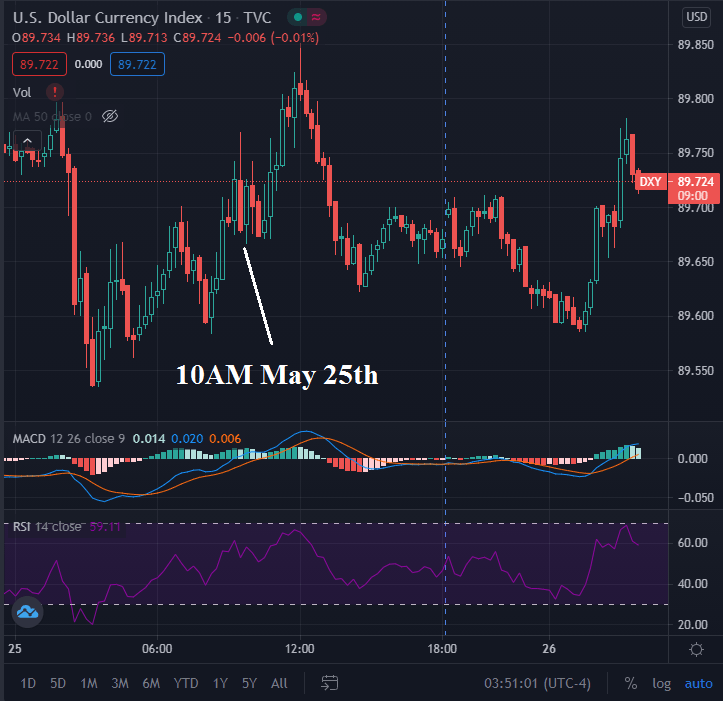Open chart settings gear icon
723x701 pixels.
(x=696, y=649)
